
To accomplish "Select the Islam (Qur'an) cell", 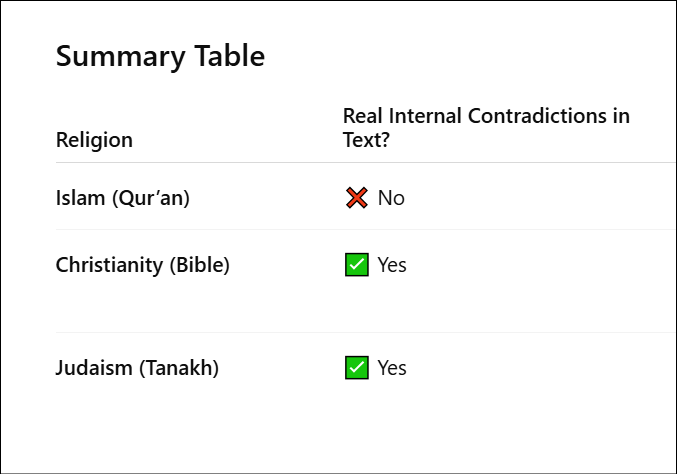I will [123, 198].
